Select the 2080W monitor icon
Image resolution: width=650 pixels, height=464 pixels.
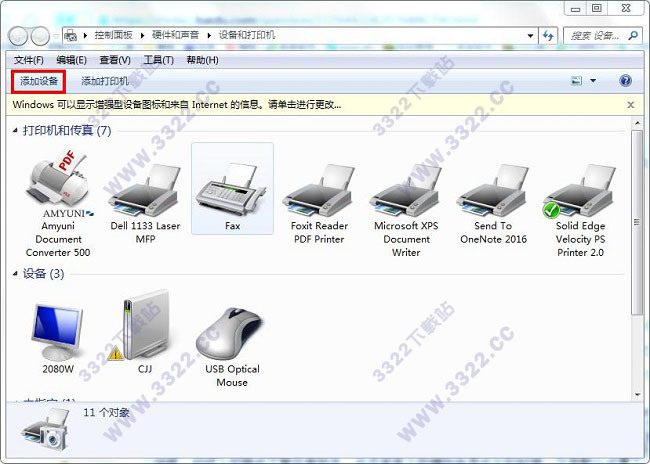tap(58, 332)
